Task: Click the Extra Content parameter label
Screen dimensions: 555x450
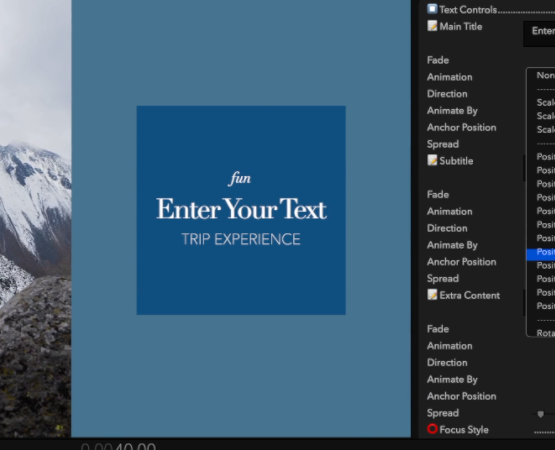Action: pyautogui.click(x=469, y=295)
